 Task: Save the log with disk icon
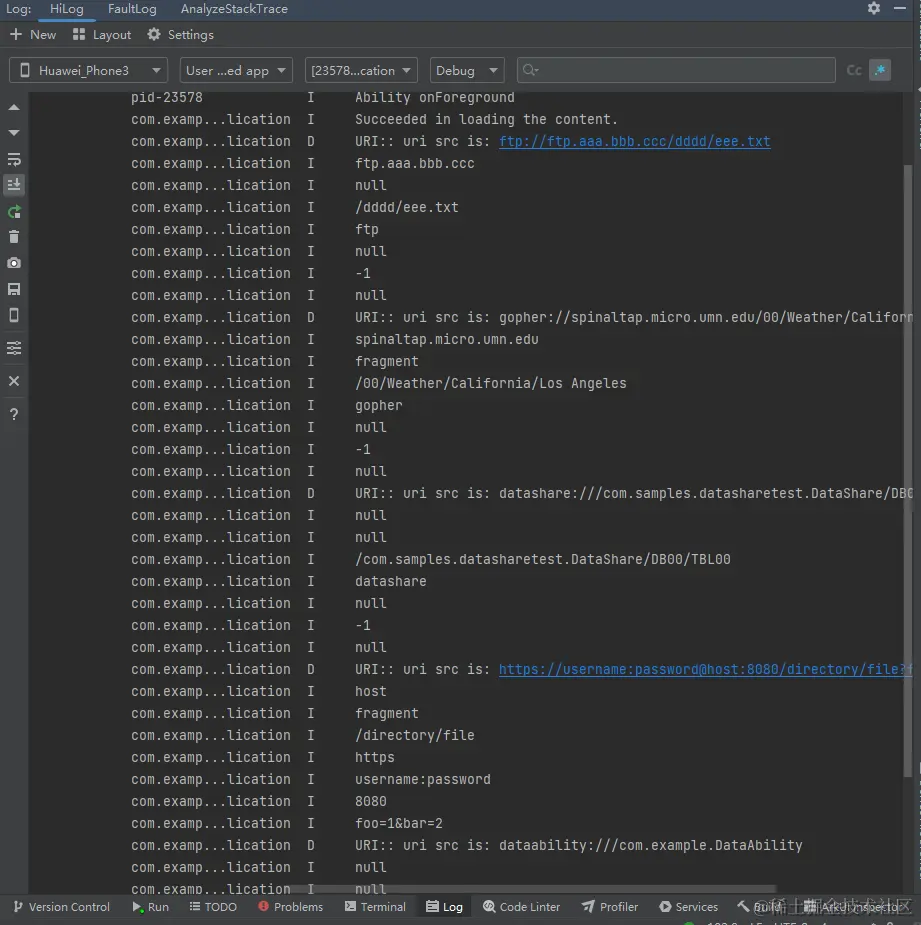pyautogui.click(x=14, y=289)
